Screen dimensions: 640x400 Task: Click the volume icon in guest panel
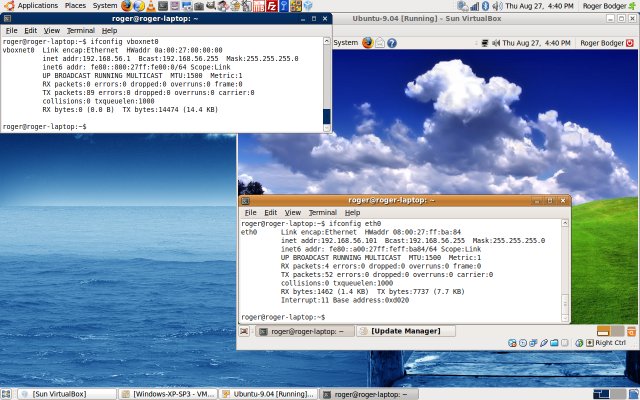point(495,43)
